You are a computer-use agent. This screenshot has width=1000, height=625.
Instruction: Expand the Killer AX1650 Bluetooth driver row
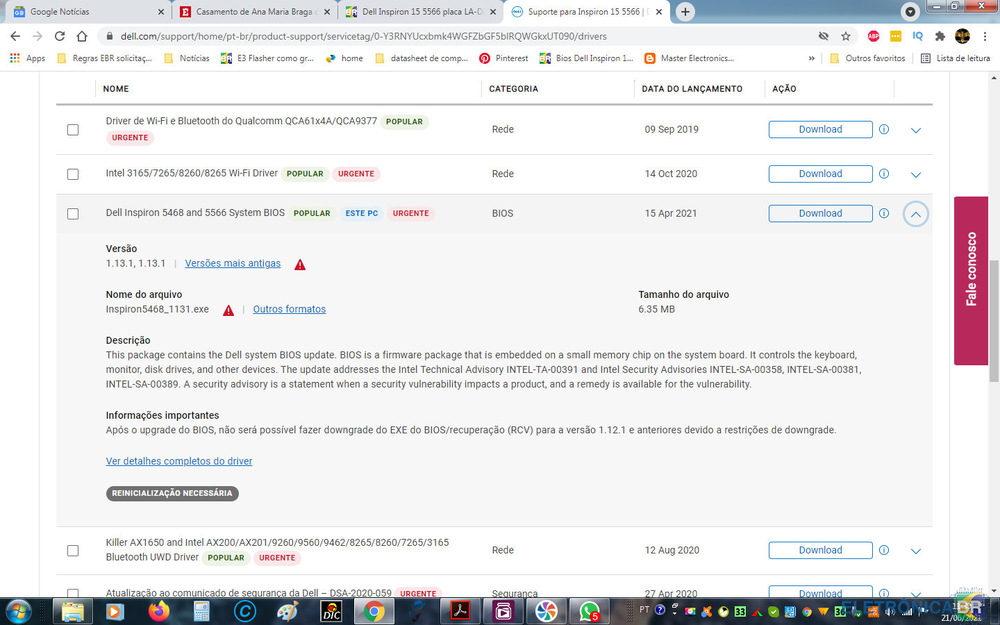[916, 551]
